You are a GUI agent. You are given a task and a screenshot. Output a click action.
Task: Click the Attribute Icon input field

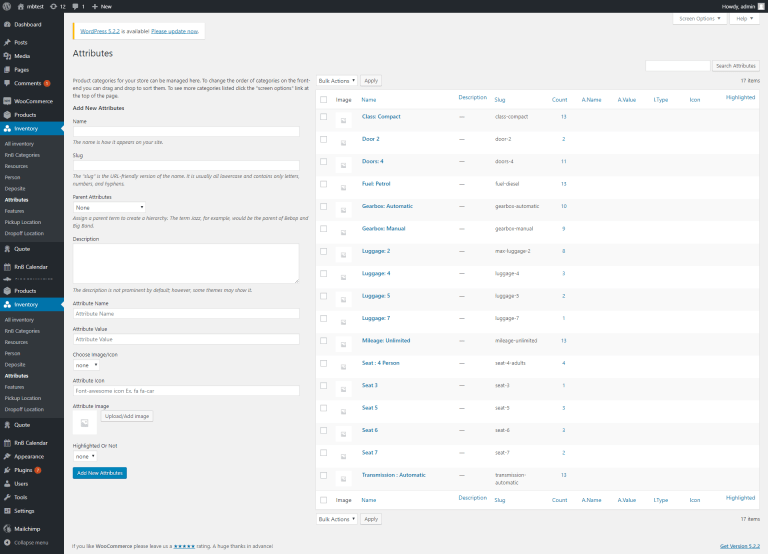(186, 391)
